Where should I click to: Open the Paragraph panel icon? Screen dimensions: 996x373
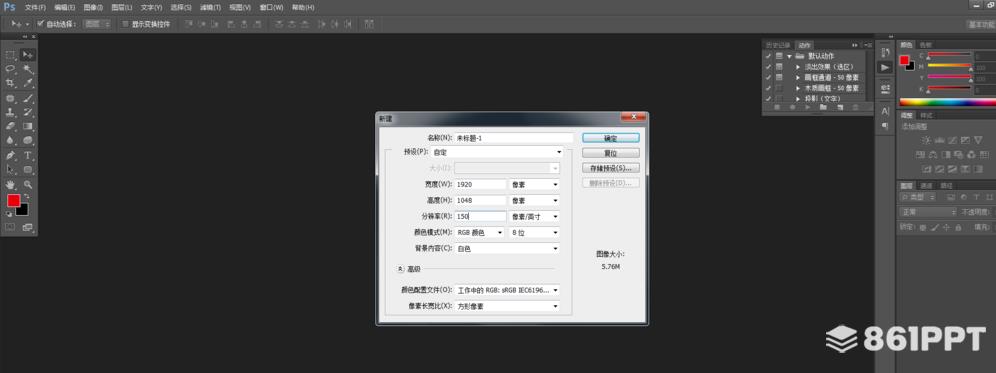tap(885, 126)
